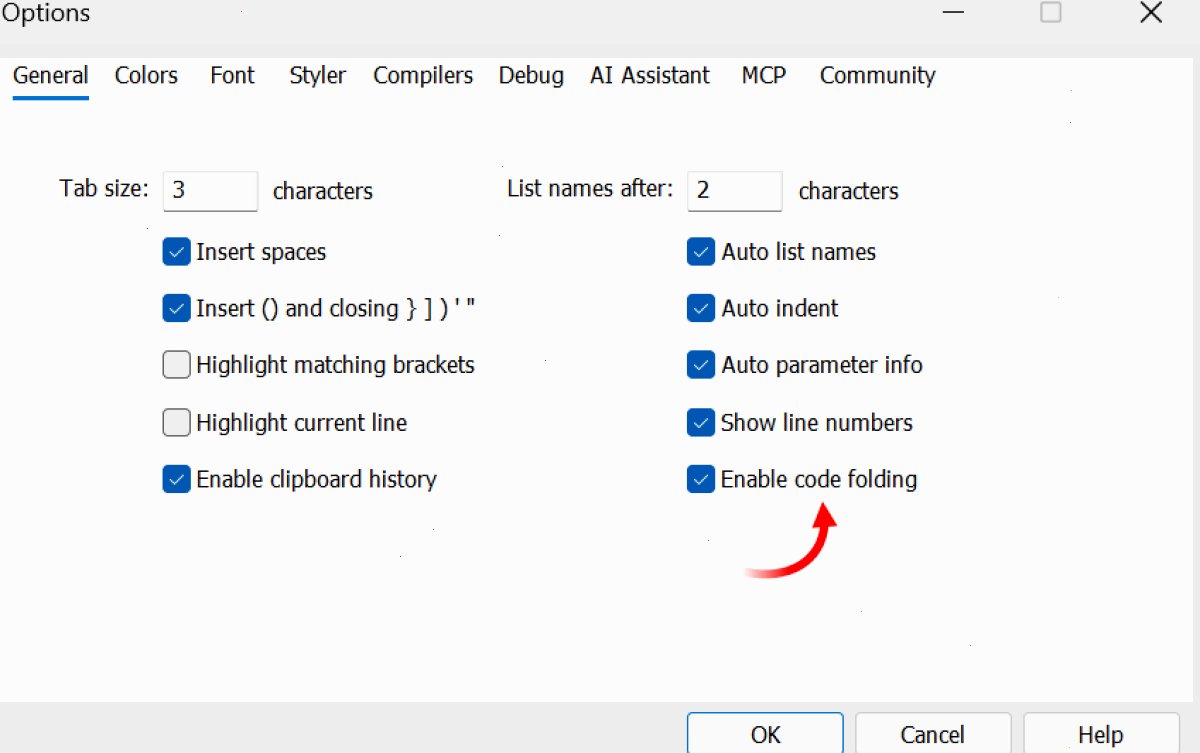Select the MCP tab

click(764, 76)
